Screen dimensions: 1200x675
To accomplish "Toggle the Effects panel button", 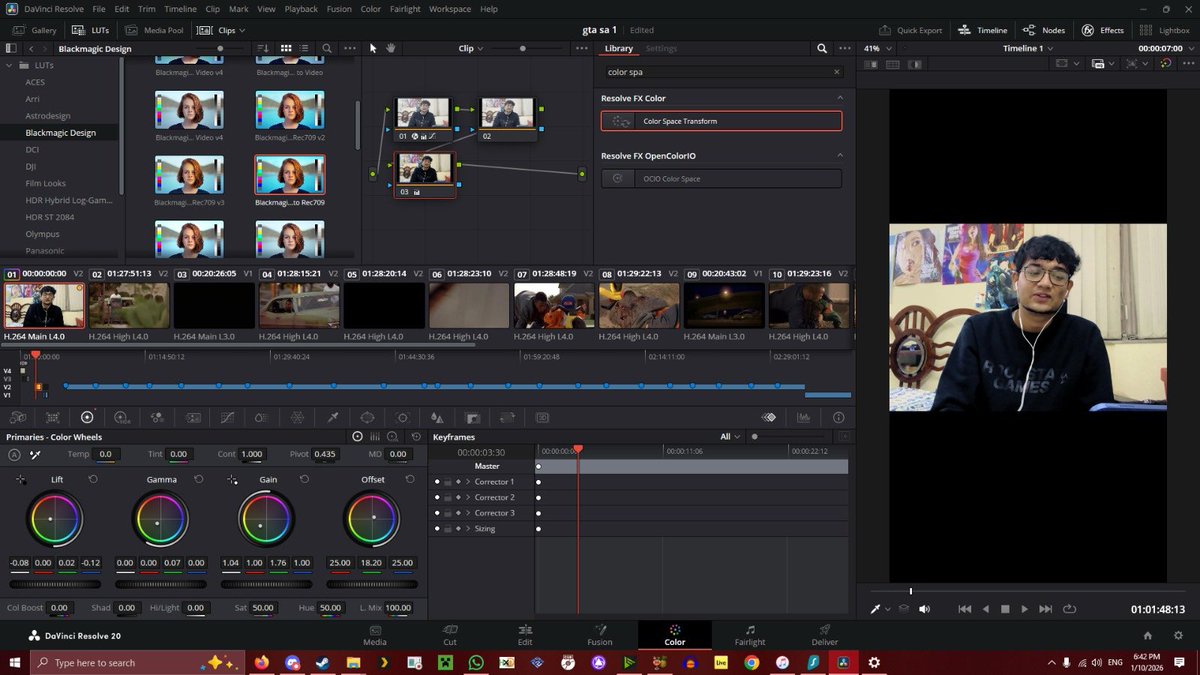I will click(x=1103, y=30).
